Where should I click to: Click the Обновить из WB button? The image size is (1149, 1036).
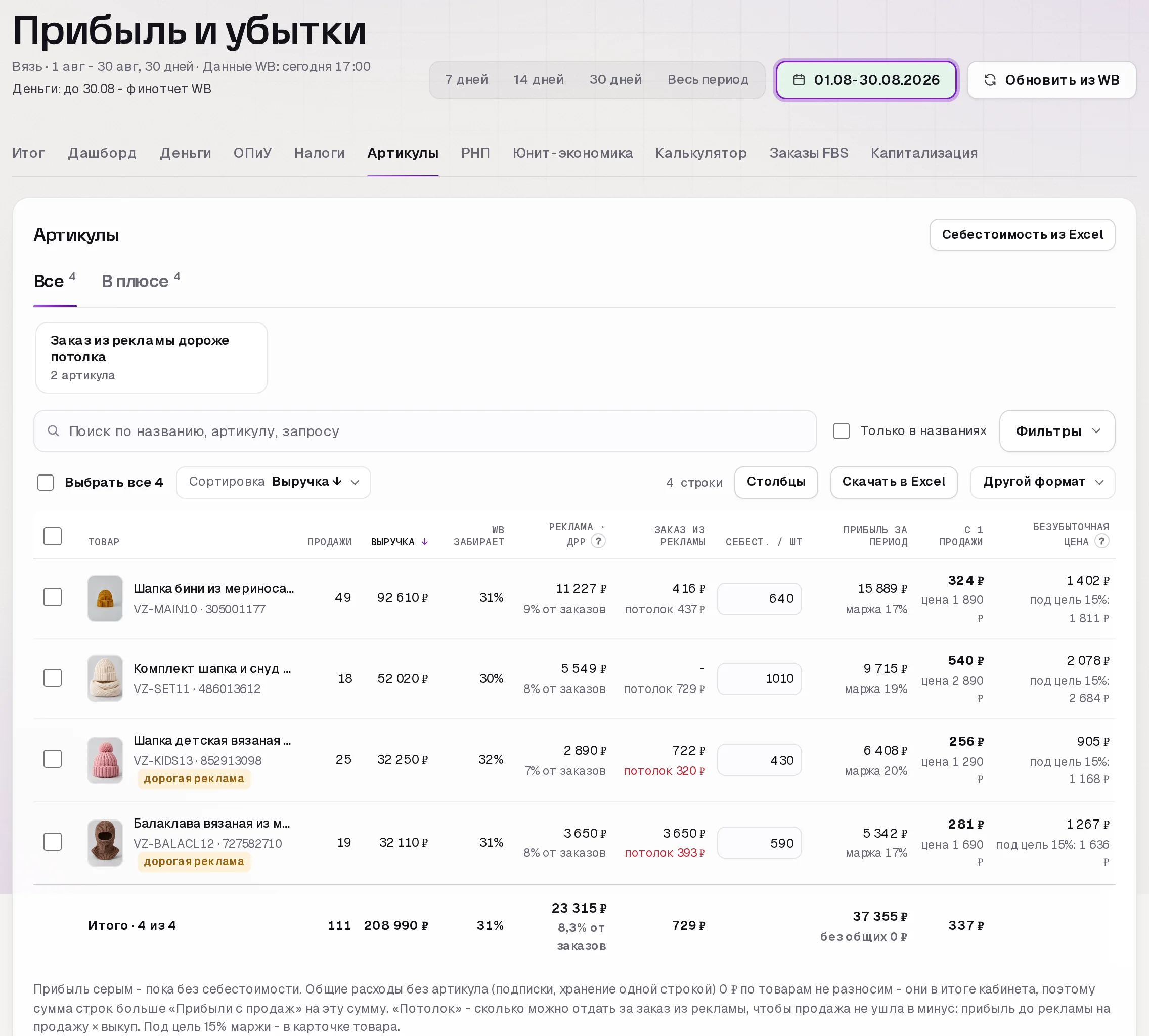point(1052,80)
